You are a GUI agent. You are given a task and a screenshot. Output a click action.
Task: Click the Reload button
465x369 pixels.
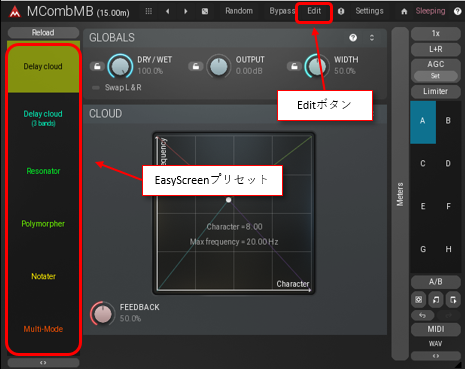click(x=43, y=33)
